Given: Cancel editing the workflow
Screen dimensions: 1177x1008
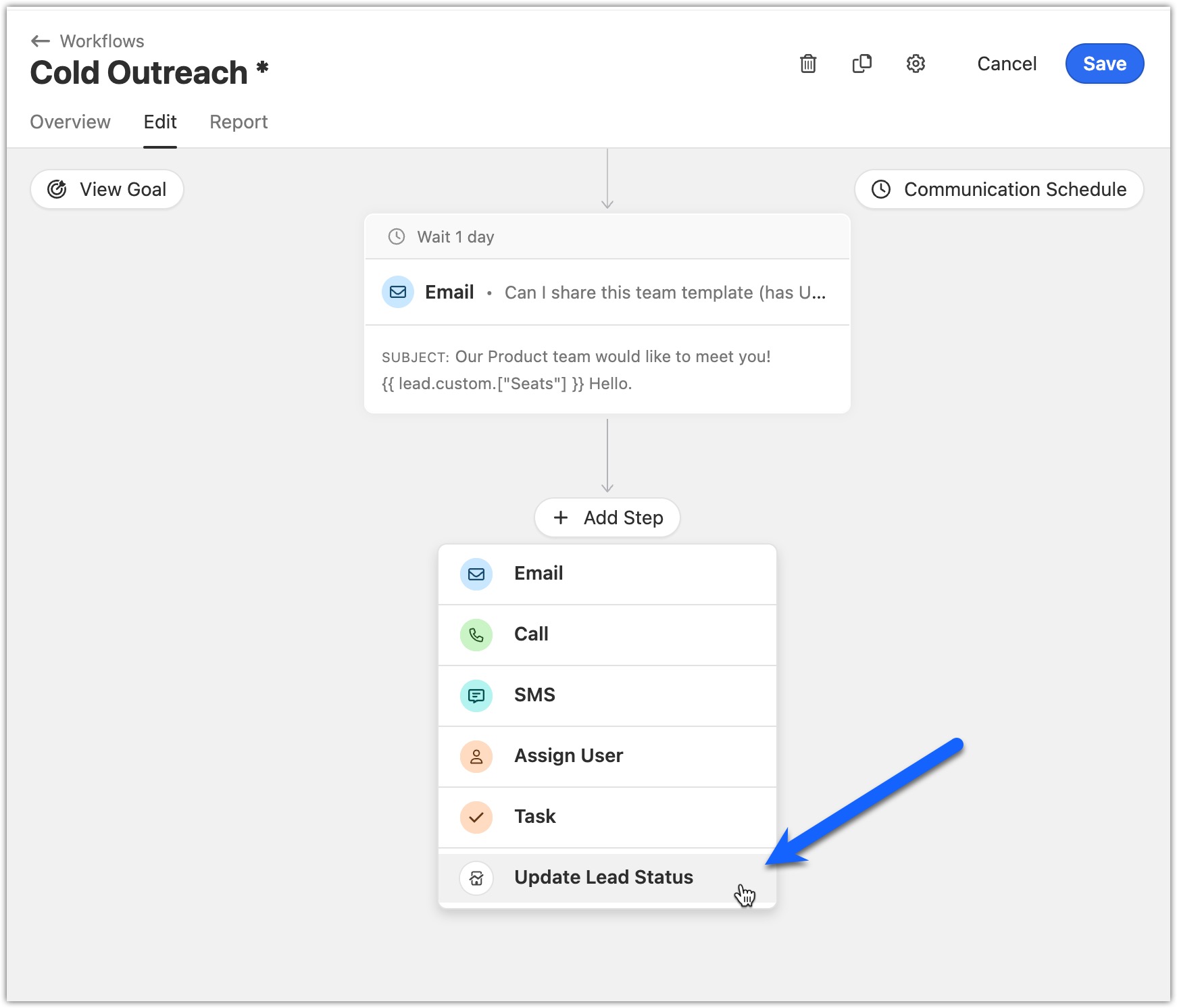Looking at the screenshot, I should (1006, 64).
